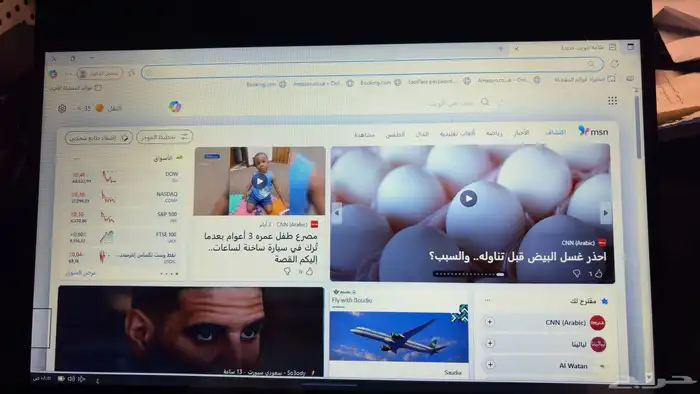Open the profile button in browser toolbar

[100, 73]
